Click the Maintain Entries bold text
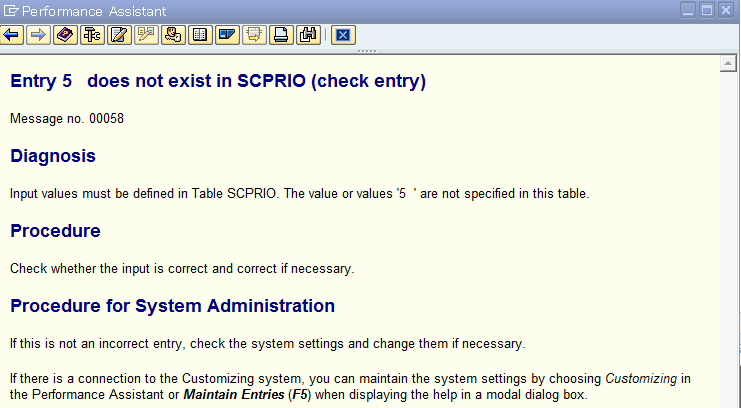741x408 pixels. pyautogui.click(x=234, y=394)
